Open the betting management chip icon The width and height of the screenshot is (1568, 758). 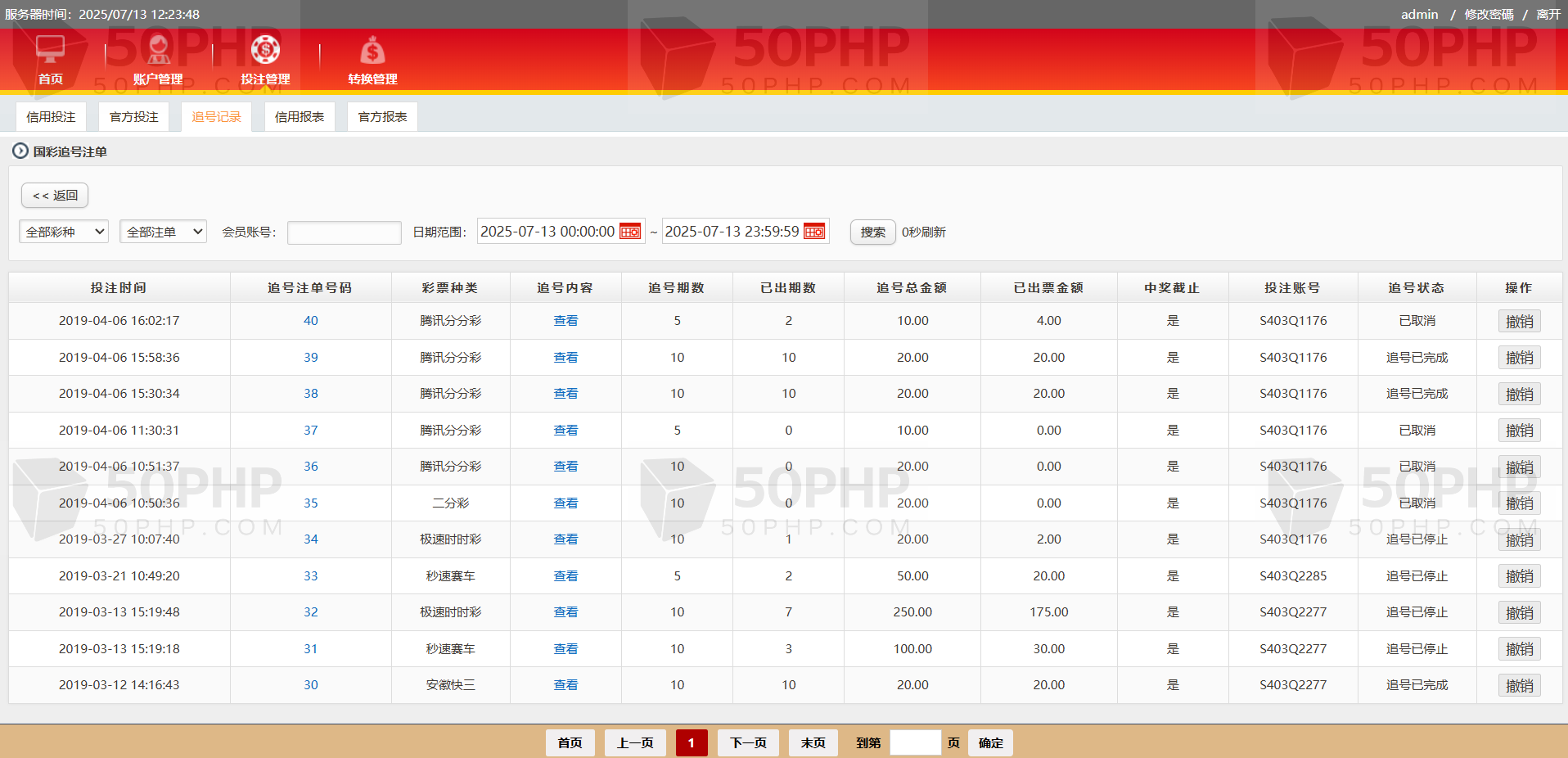pos(265,50)
